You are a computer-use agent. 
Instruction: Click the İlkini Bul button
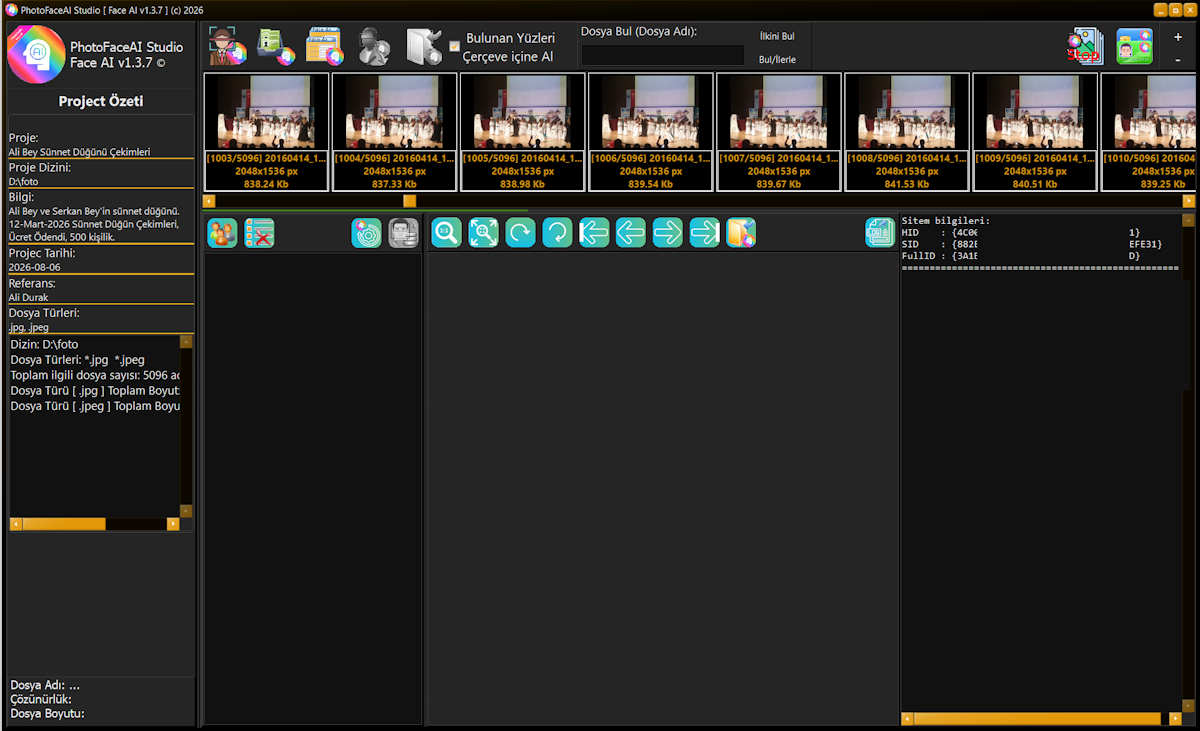tap(777, 36)
